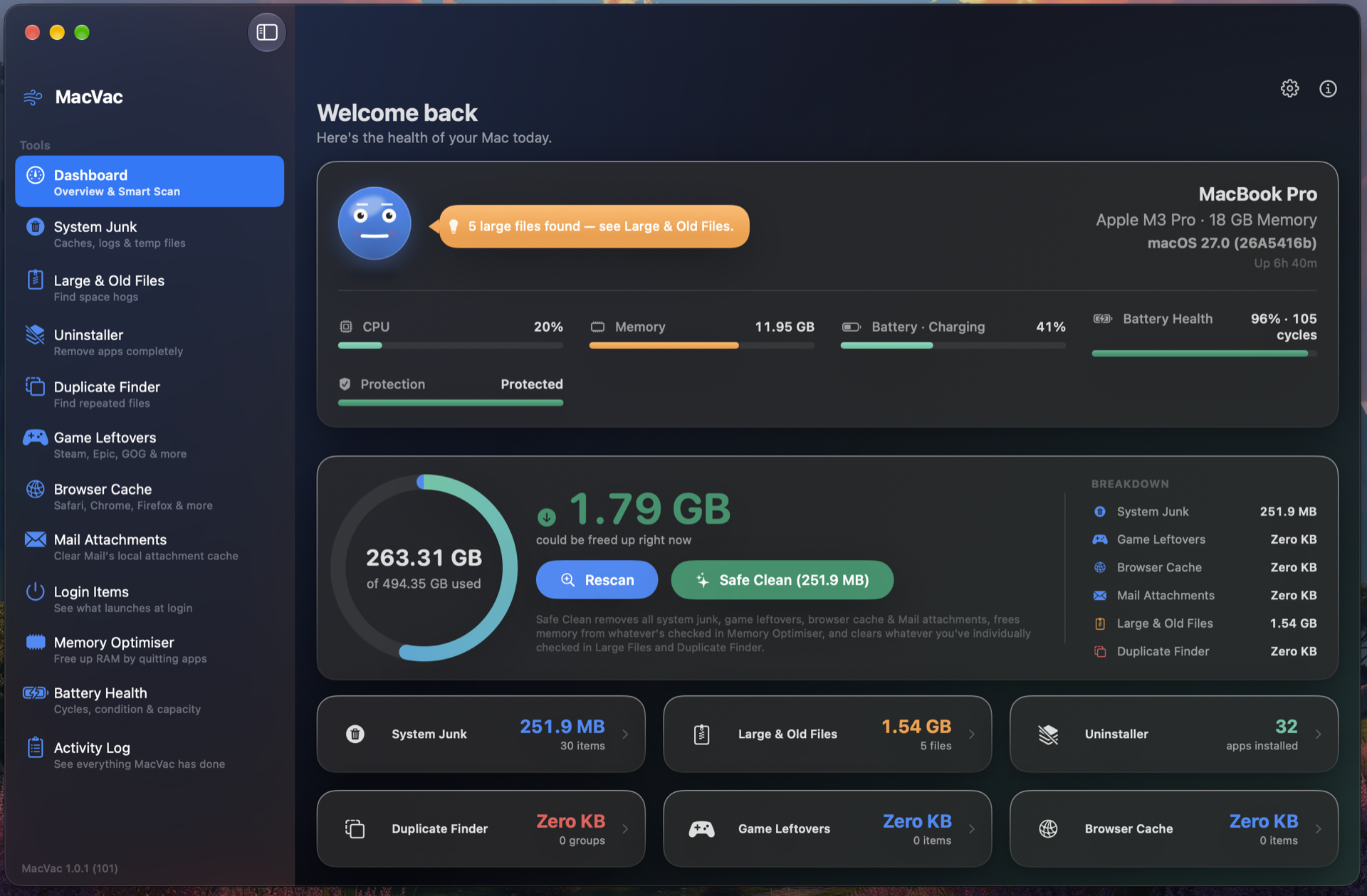Click the System Junk icon in Breakdown
1367x896 pixels.
click(x=1100, y=512)
